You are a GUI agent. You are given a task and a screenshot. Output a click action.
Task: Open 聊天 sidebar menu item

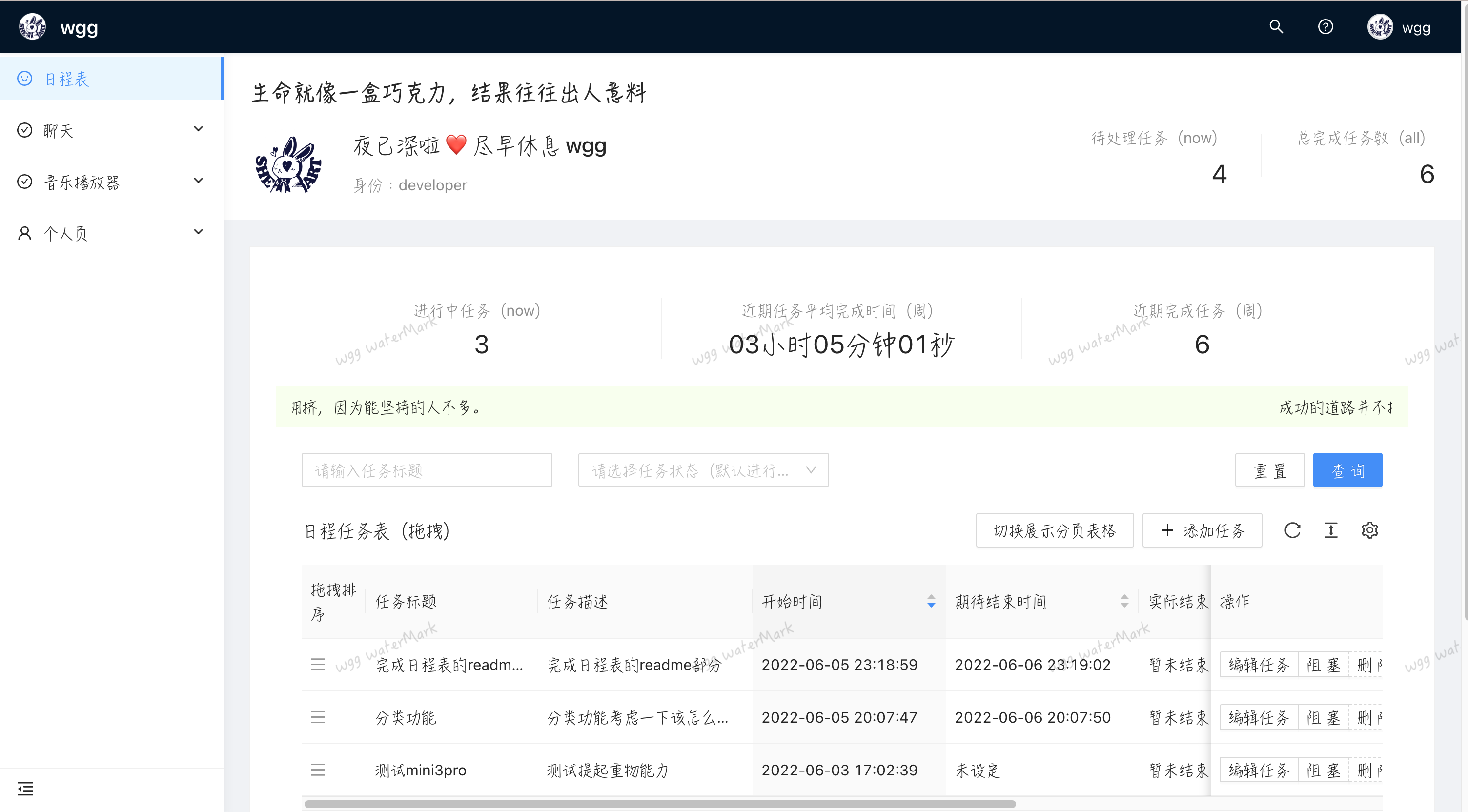[x=112, y=130]
